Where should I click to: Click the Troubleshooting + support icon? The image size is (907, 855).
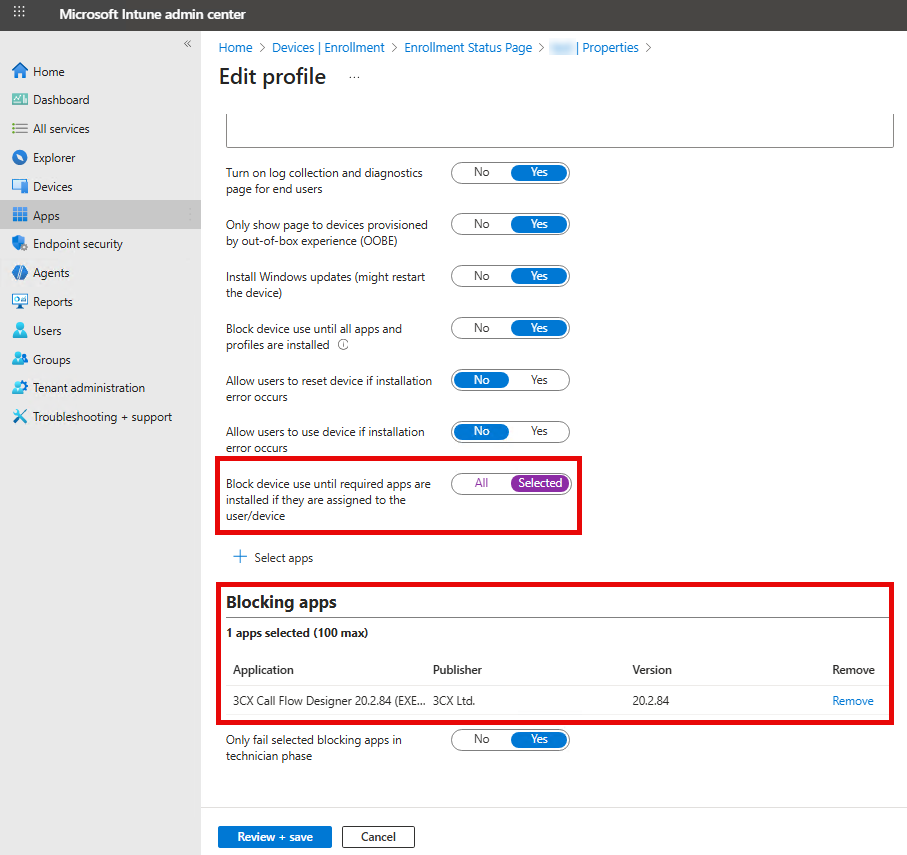pos(19,417)
